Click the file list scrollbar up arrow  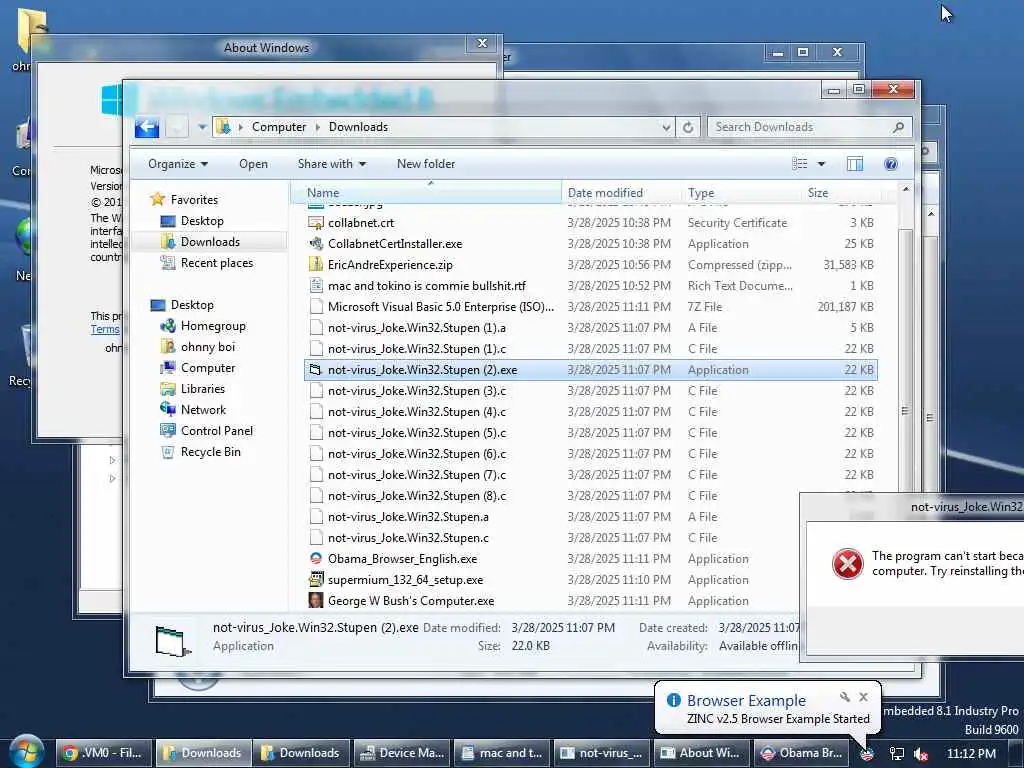pyautogui.click(x=905, y=189)
